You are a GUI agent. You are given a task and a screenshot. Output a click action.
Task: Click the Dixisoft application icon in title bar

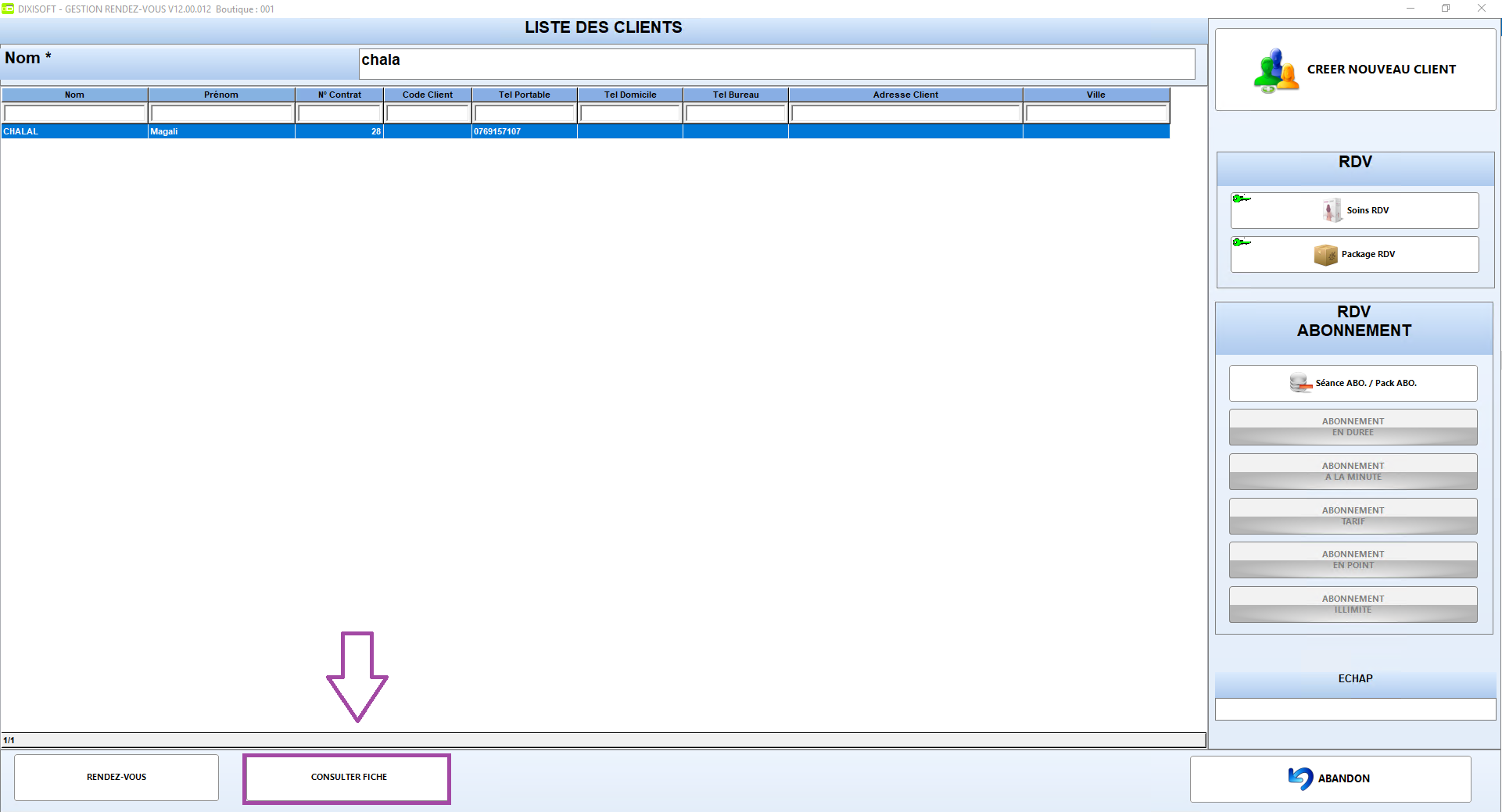tap(8, 9)
